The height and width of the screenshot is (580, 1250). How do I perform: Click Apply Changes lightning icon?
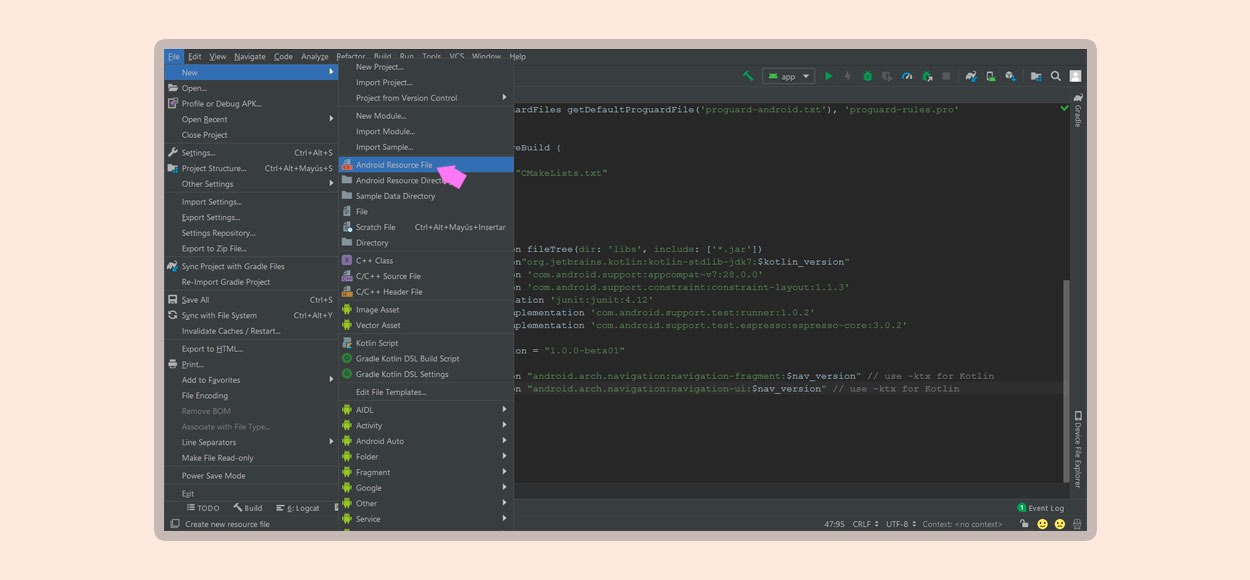(848, 76)
